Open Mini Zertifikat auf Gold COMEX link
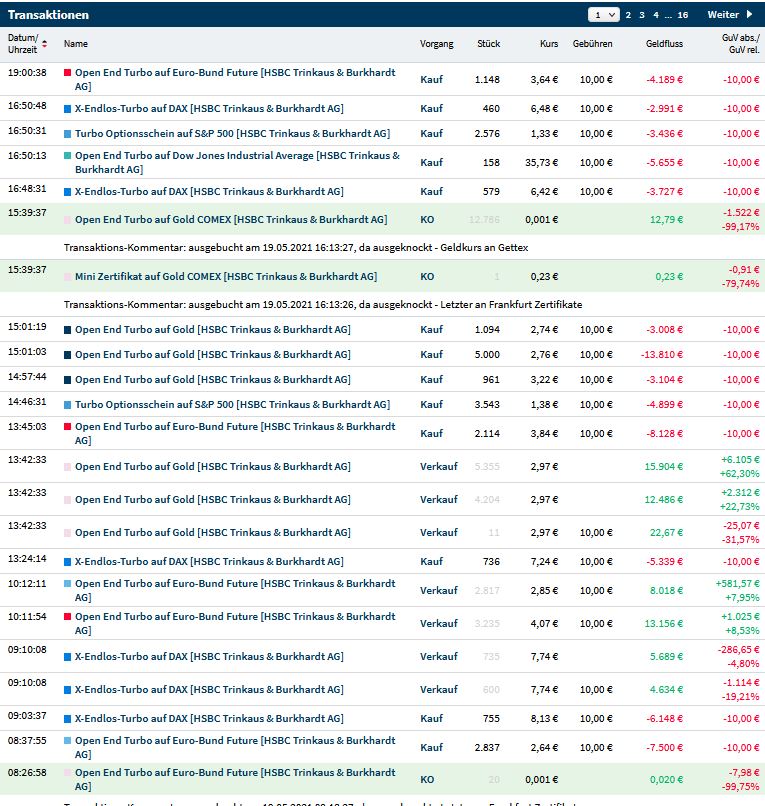Viewport: 765px width, 806px height. [225, 277]
